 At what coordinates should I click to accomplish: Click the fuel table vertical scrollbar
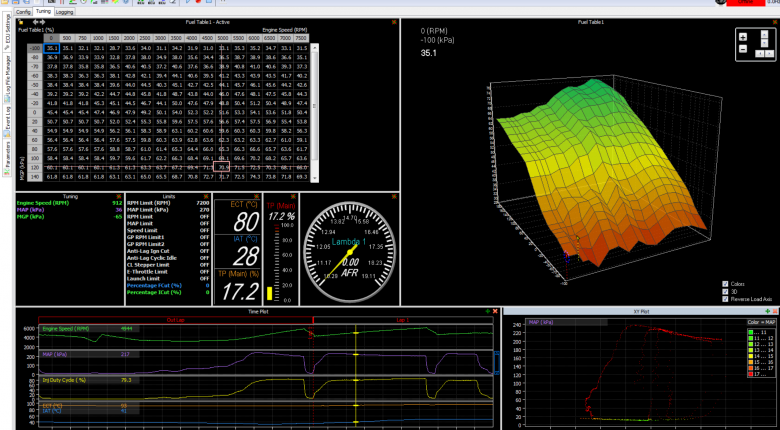click(x=314, y=112)
